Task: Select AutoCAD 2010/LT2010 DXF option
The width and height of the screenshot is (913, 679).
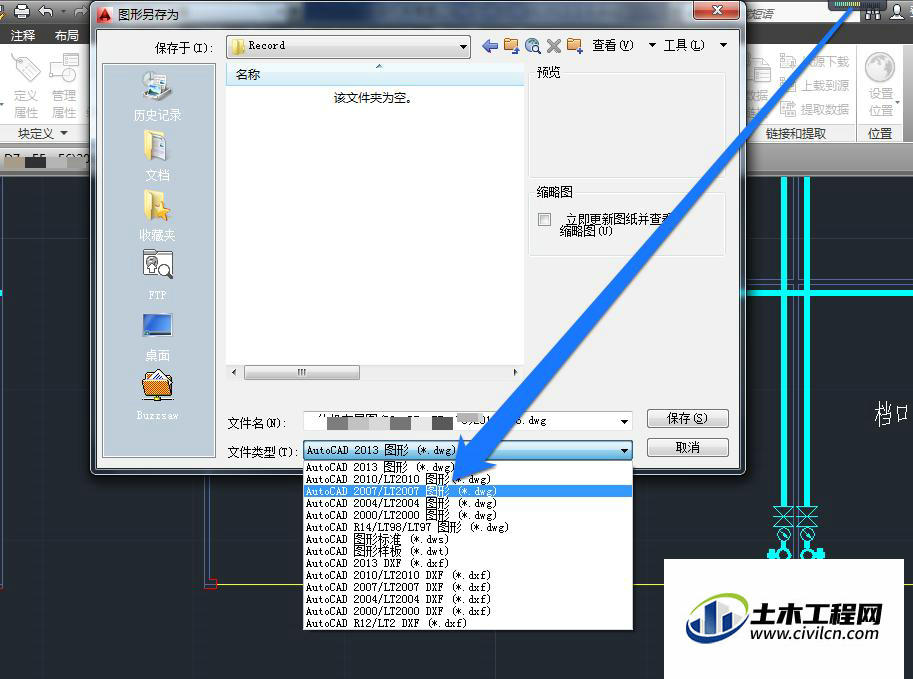Action: [x=468, y=575]
